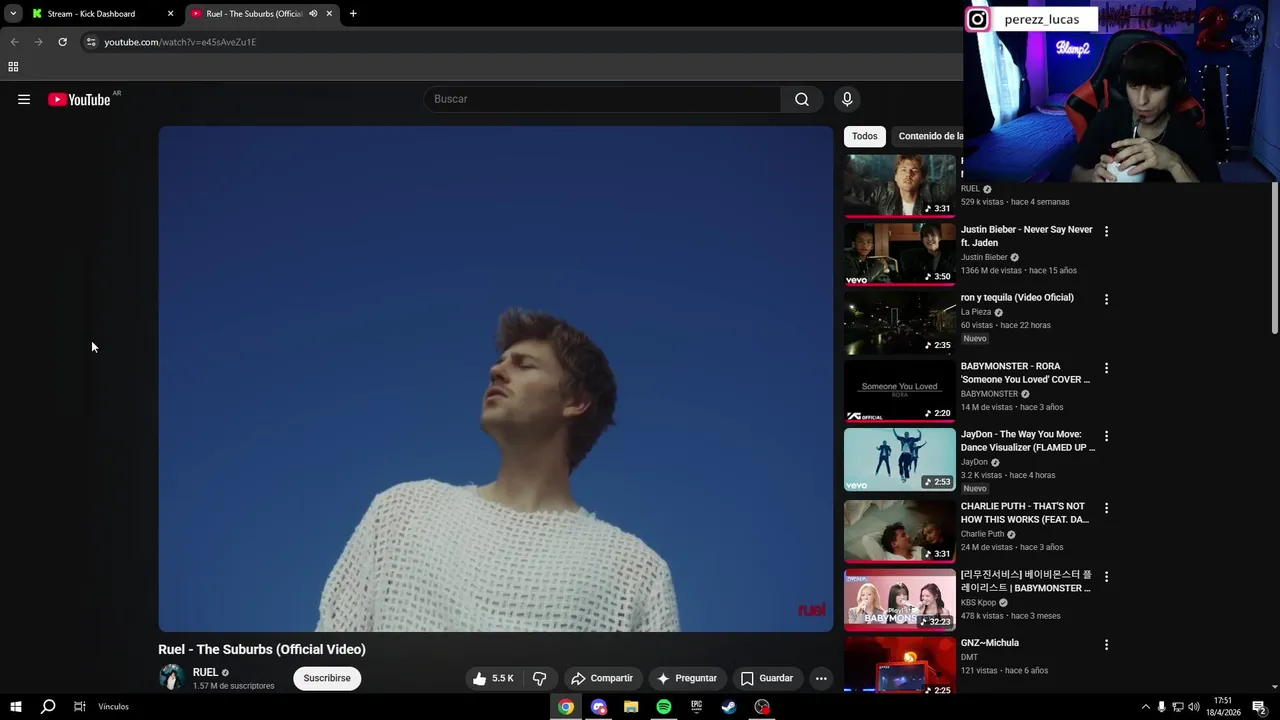Click the youtube.com address bar URL
Viewport: 1280px width, 720px height.
coord(180,42)
